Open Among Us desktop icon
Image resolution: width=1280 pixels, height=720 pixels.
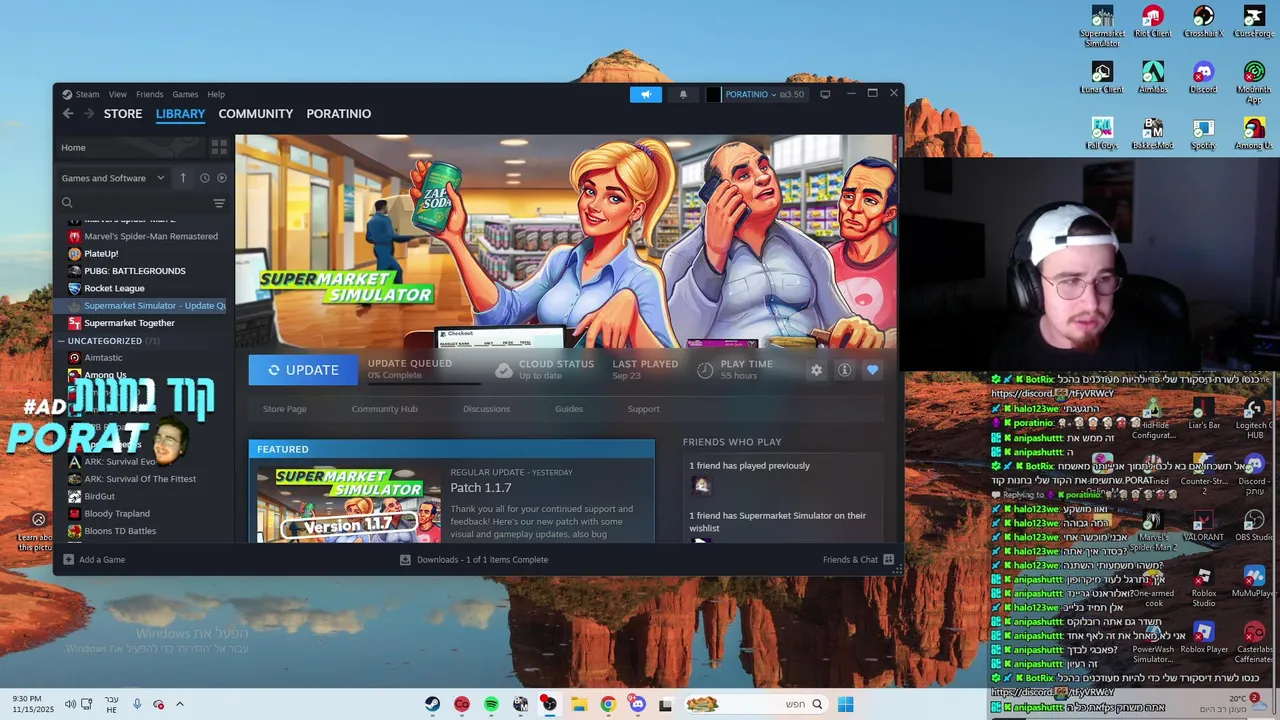pos(1254,134)
